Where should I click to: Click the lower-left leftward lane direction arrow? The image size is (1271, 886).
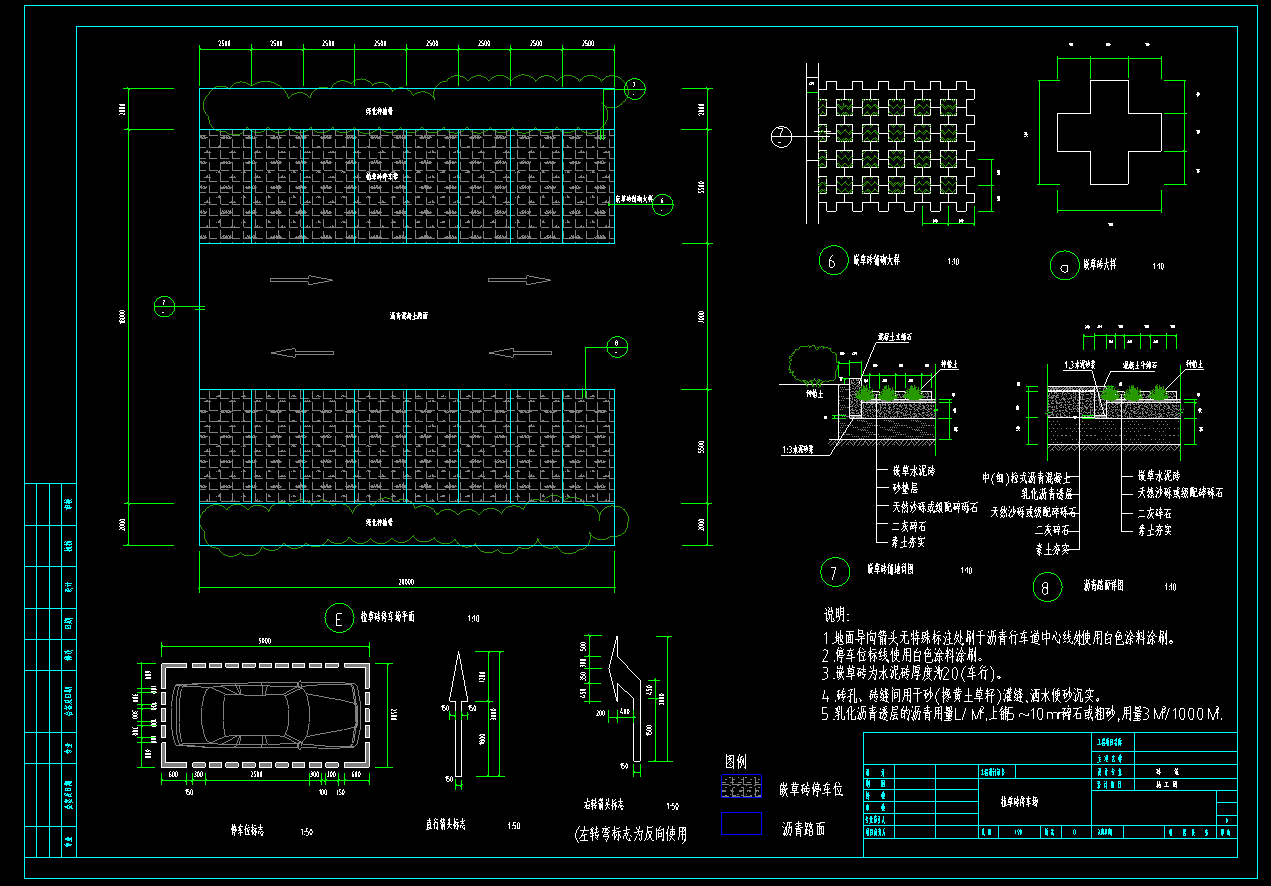pos(301,352)
